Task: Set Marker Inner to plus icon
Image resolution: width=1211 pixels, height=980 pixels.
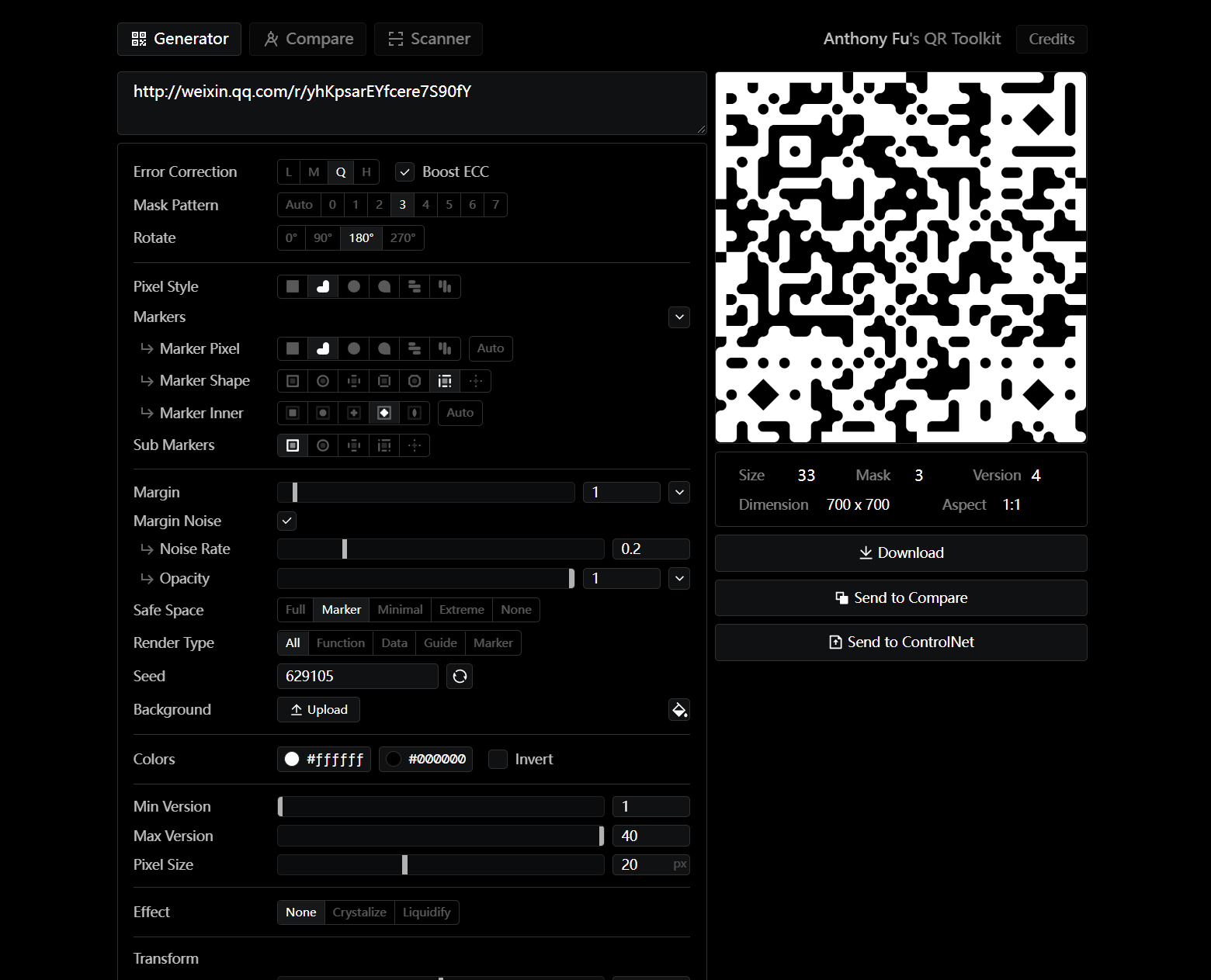Action: point(354,413)
